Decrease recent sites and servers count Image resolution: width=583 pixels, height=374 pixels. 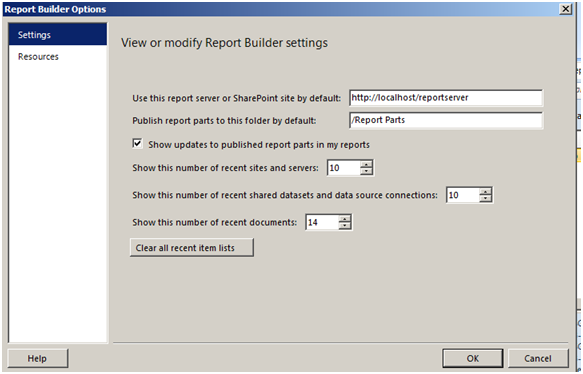click(x=366, y=171)
